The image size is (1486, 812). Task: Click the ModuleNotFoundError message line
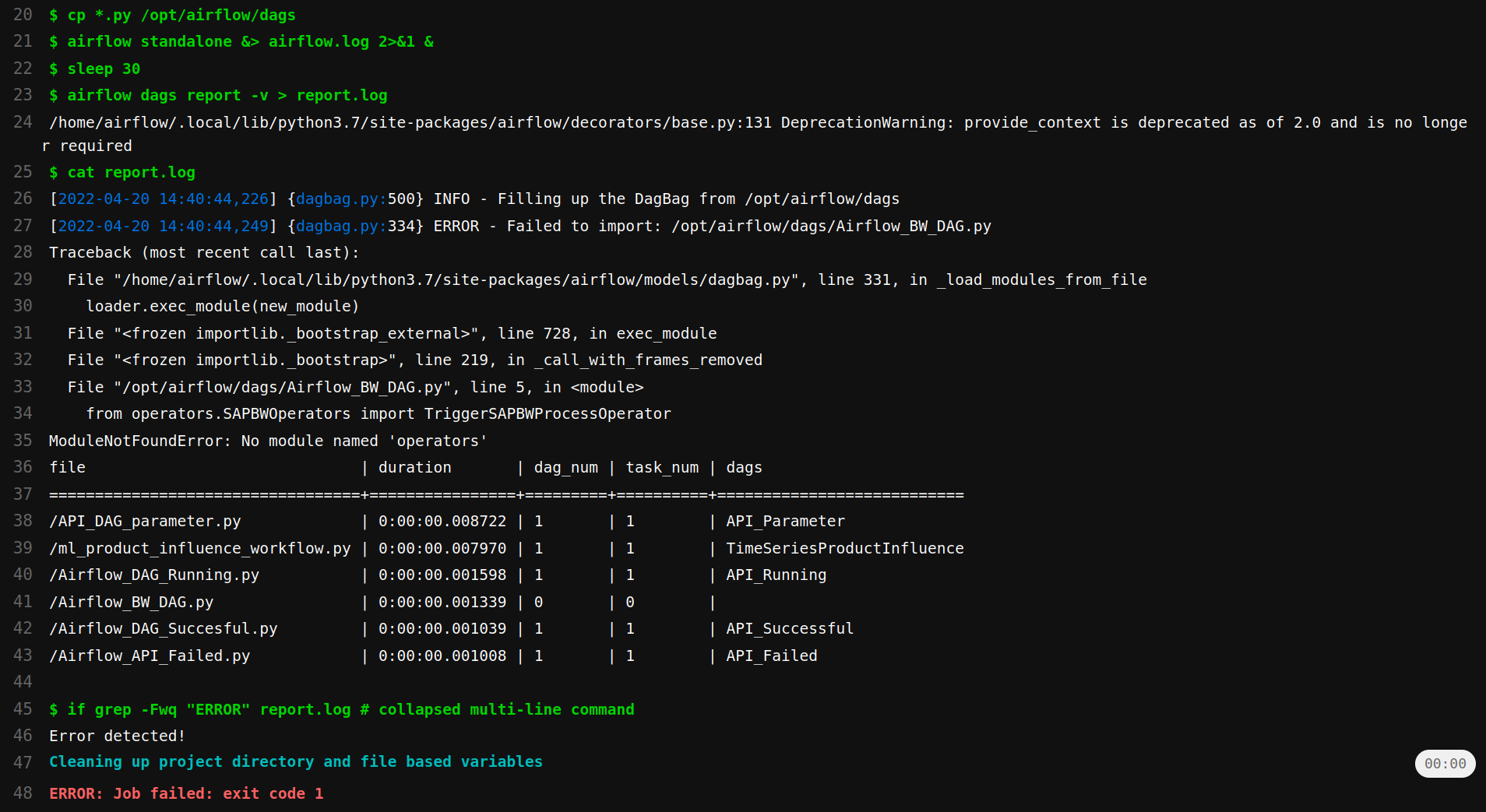tap(267, 441)
